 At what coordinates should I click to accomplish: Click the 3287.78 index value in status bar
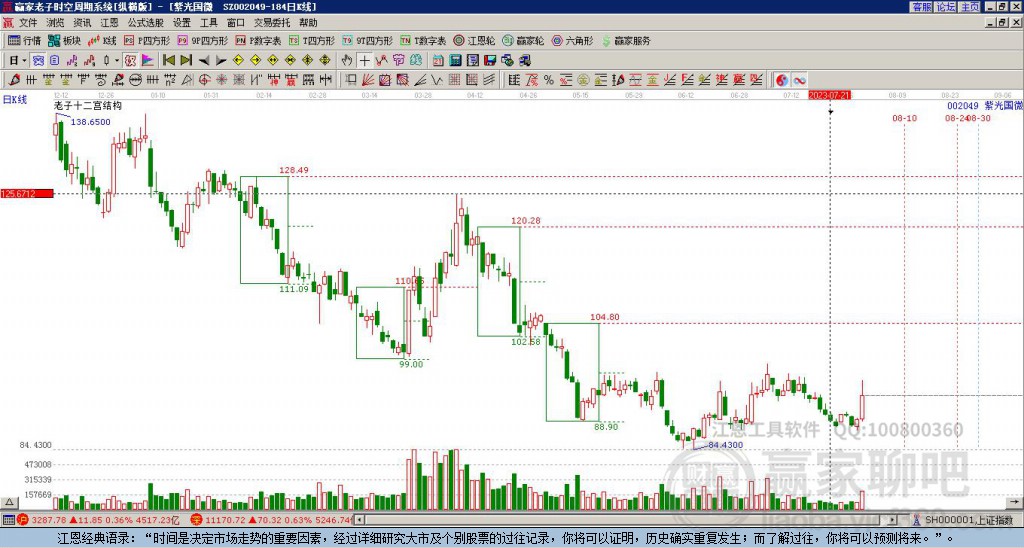coord(49,520)
